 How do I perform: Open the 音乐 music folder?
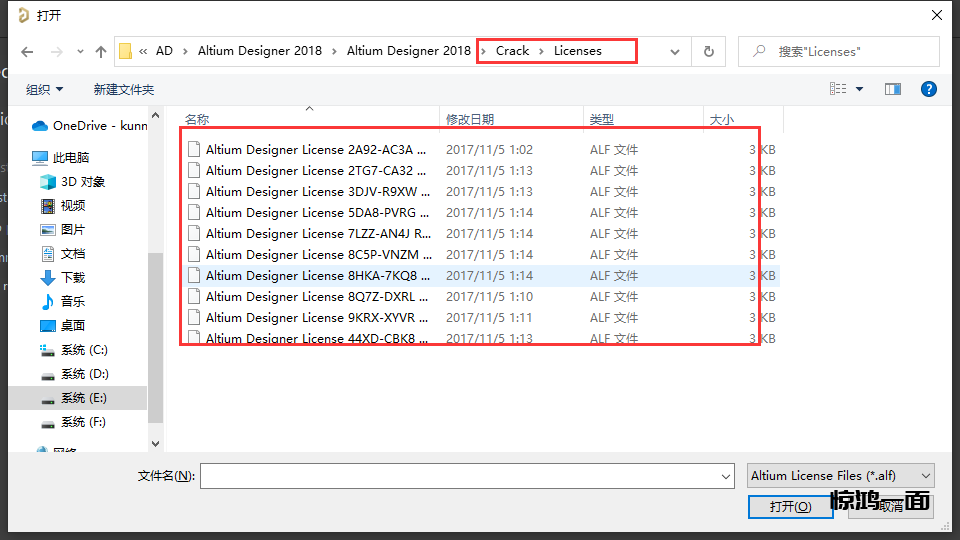(x=72, y=302)
